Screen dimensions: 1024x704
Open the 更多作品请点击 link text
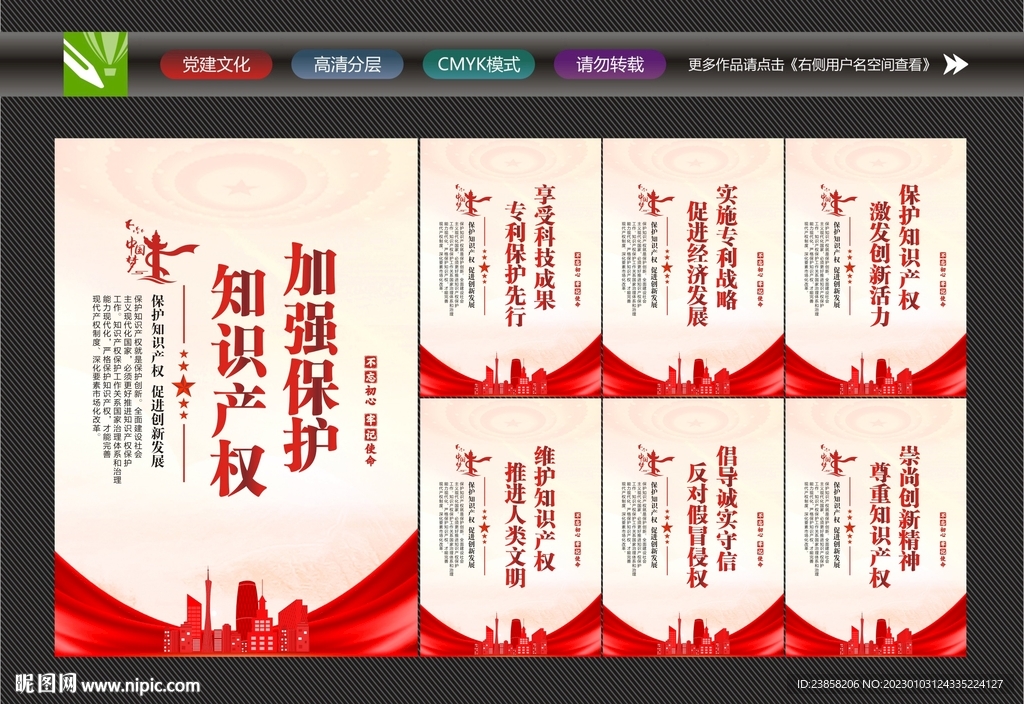(x=810, y=65)
